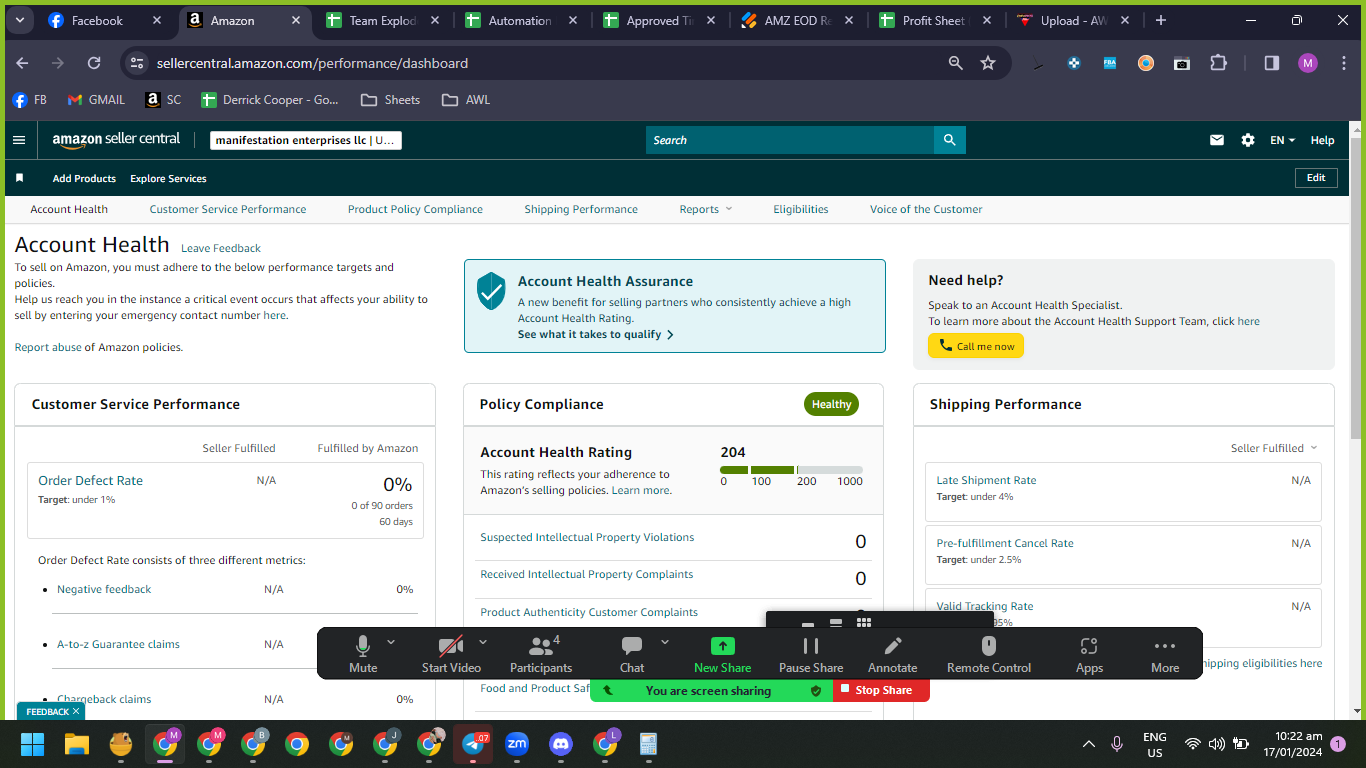
Task: Click the Edit button
Action: coord(1316,178)
